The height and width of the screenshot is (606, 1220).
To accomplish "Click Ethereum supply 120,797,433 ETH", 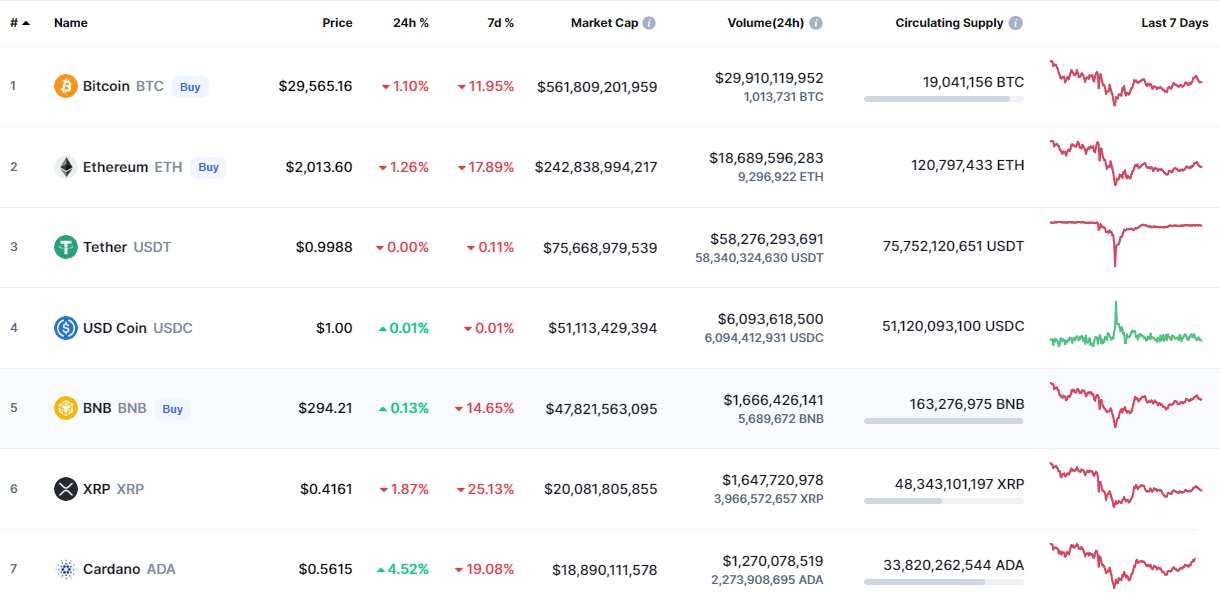I will 967,165.
